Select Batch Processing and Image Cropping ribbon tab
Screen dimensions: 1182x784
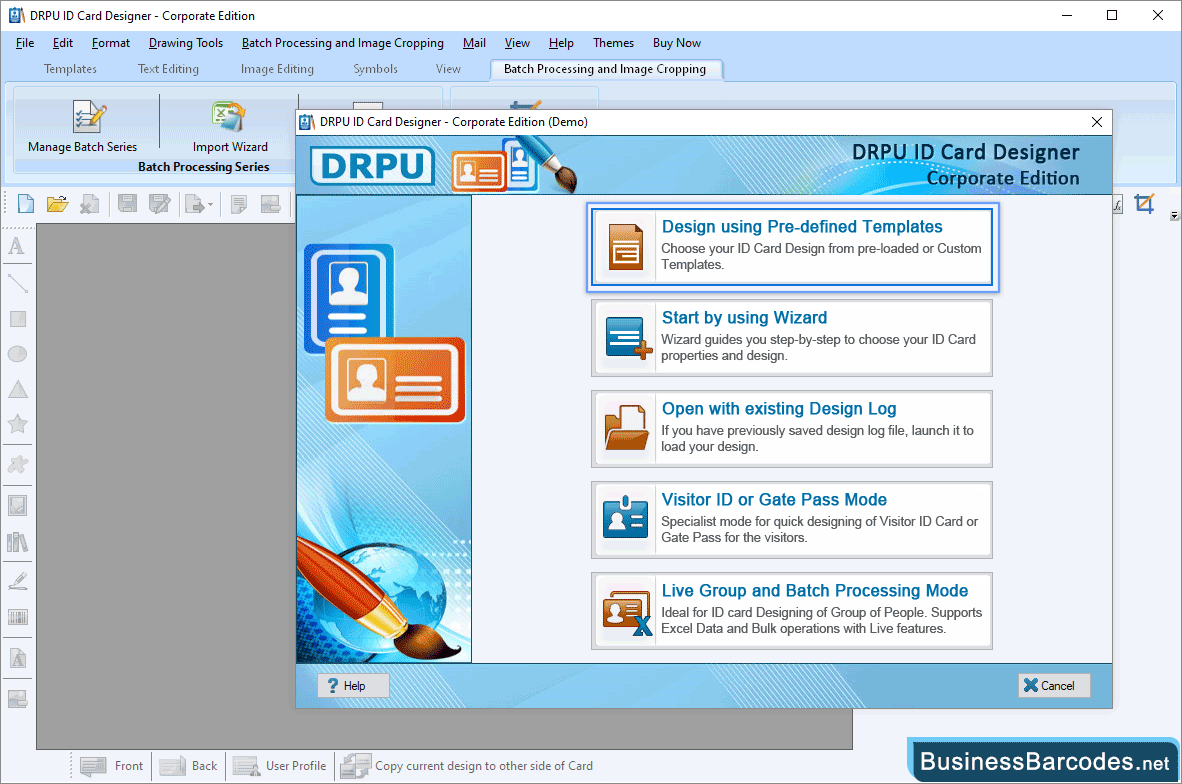pyautogui.click(x=605, y=69)
